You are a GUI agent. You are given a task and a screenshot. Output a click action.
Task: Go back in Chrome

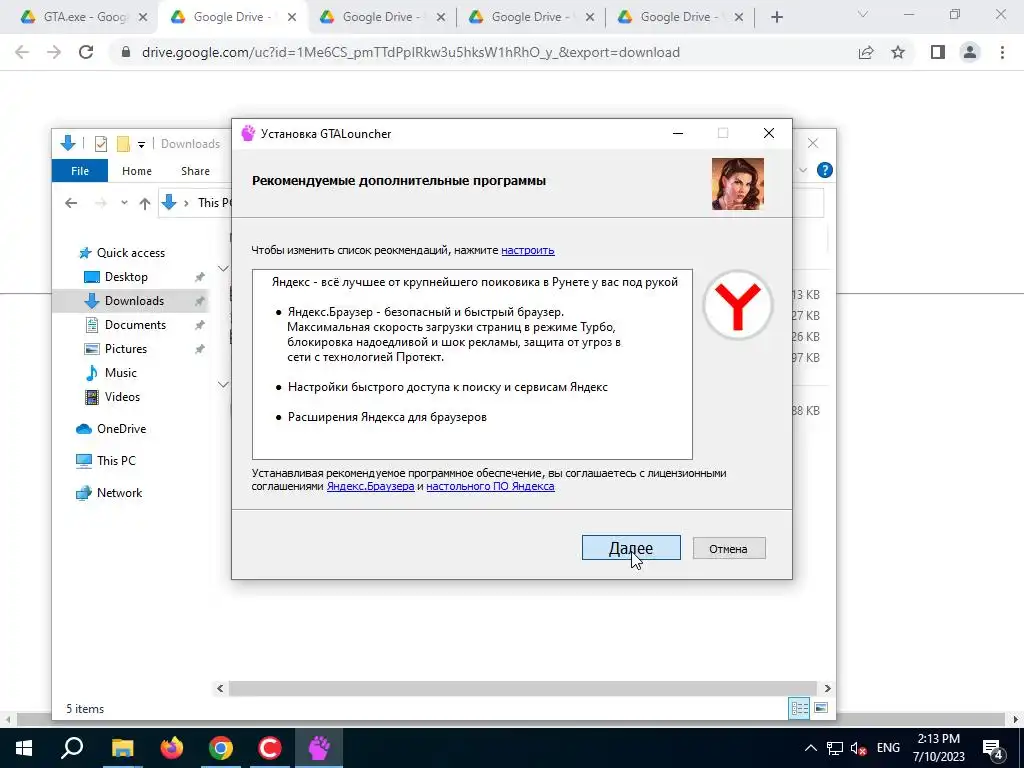coord(22,52)
